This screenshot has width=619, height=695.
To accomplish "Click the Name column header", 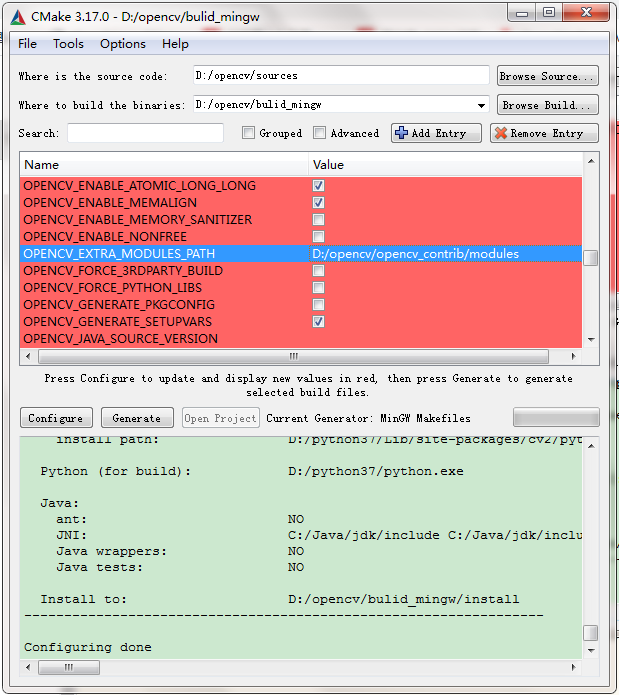I will tap(164, 164).
